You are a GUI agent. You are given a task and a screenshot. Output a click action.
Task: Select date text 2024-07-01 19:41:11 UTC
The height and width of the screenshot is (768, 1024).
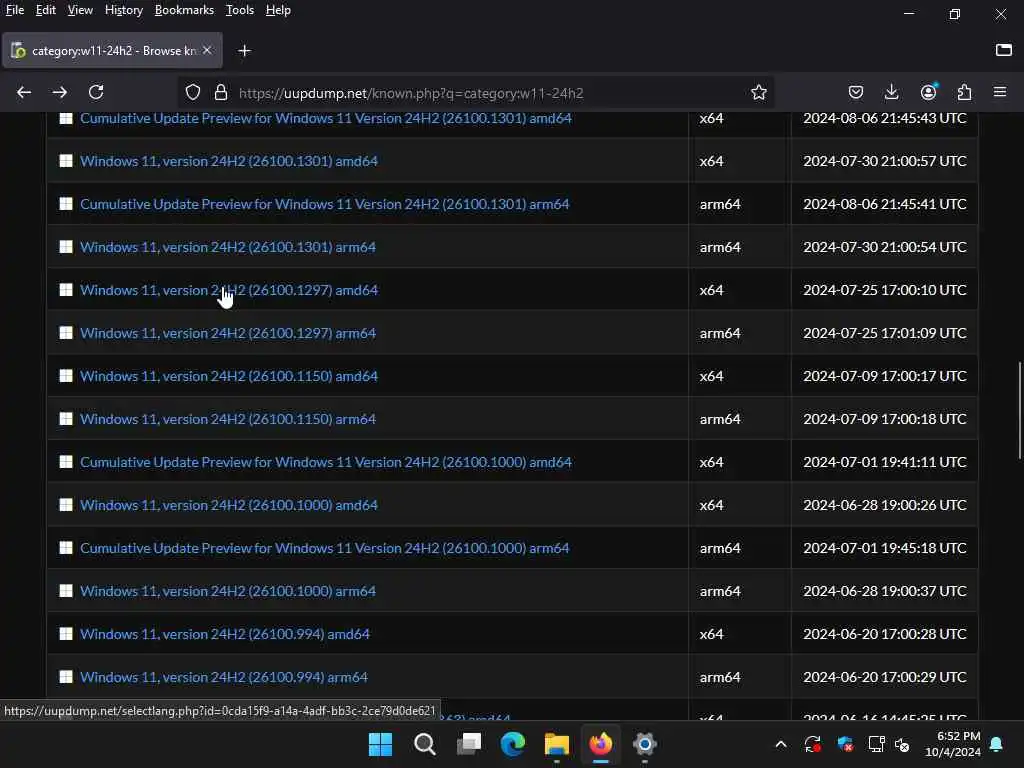pos(884,462)
